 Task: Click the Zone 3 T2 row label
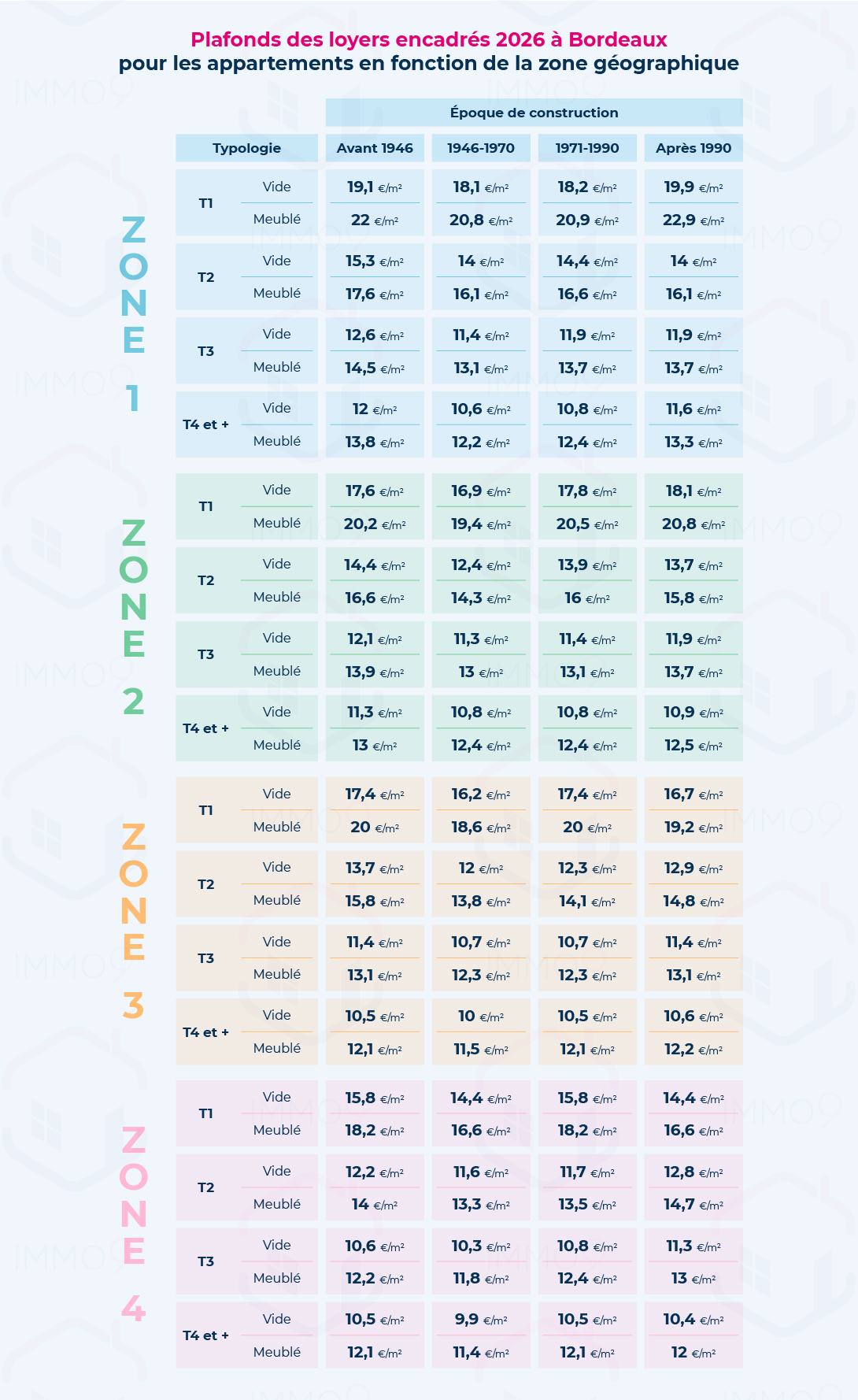coord(206,884)
